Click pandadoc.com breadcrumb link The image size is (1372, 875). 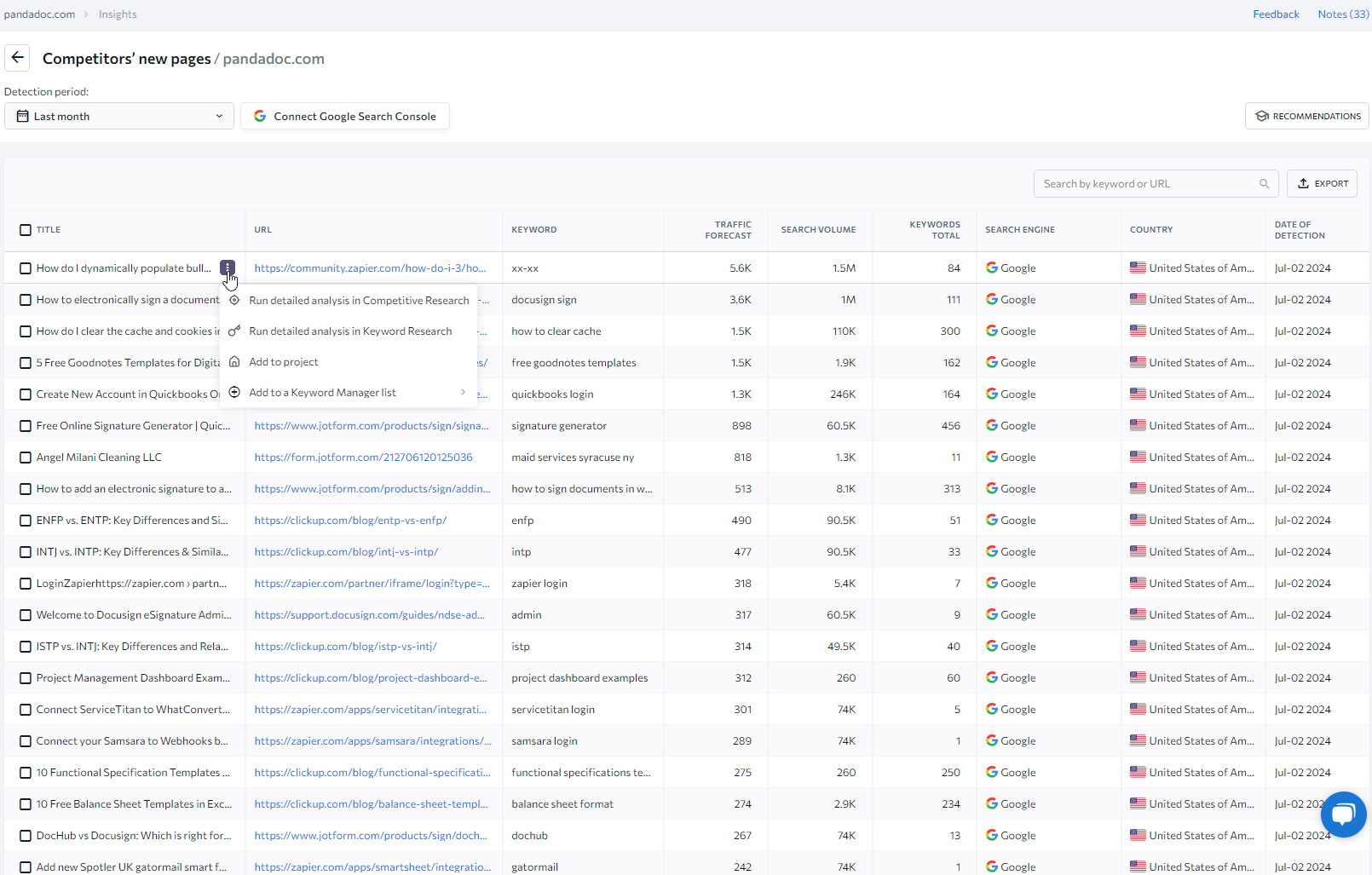39,14
